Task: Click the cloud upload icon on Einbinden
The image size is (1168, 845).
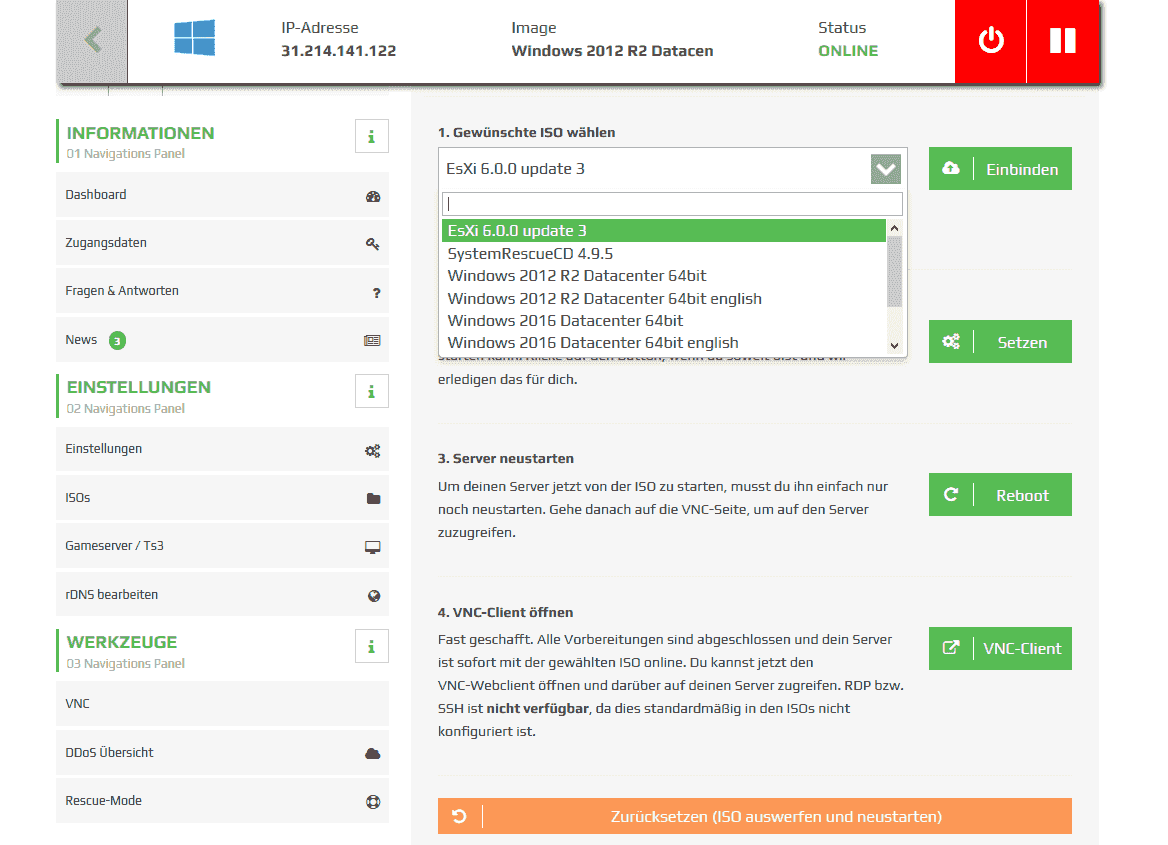Action: [x=951, y=168]
